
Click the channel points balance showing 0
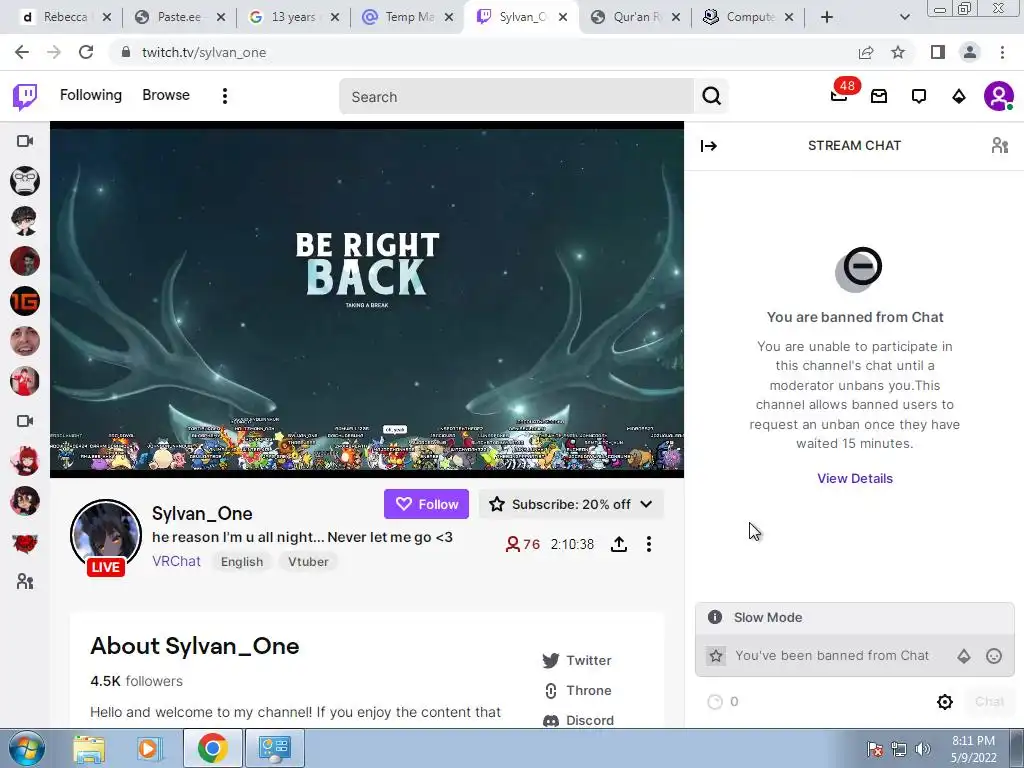(x=724, y=701)
